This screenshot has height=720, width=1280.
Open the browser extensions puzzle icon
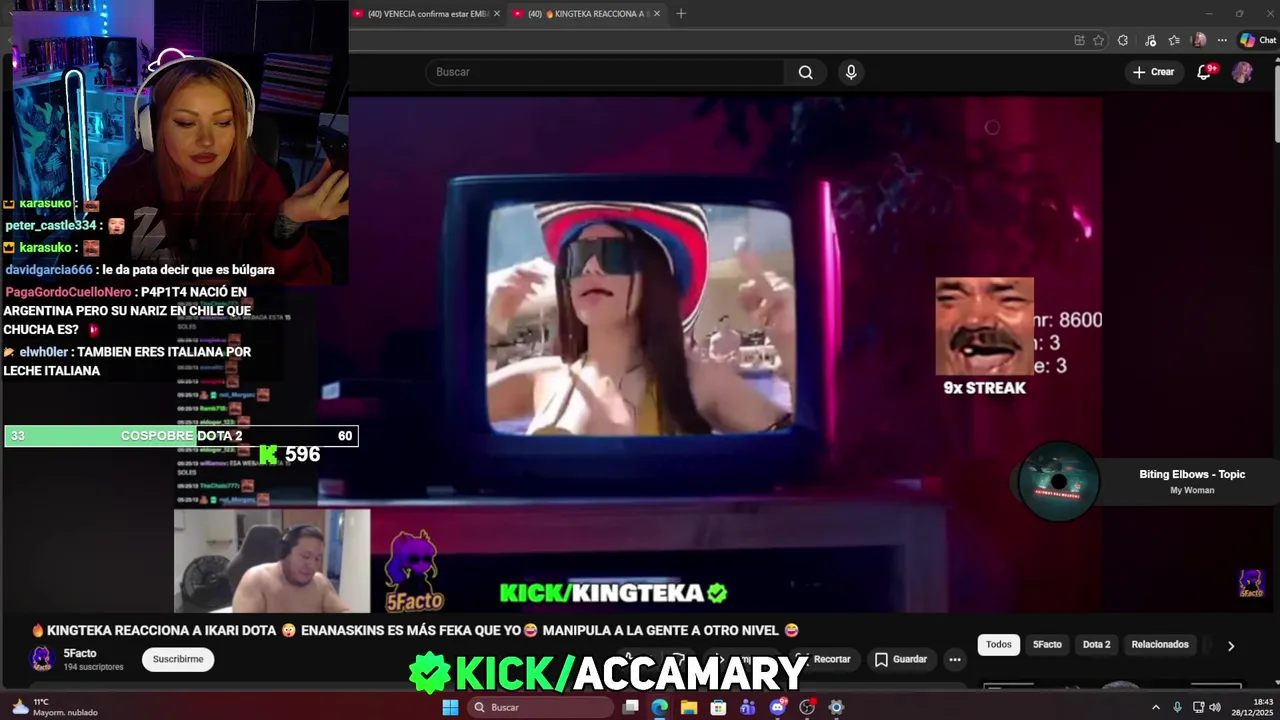pyautogui.click(x=1123, y=40)
